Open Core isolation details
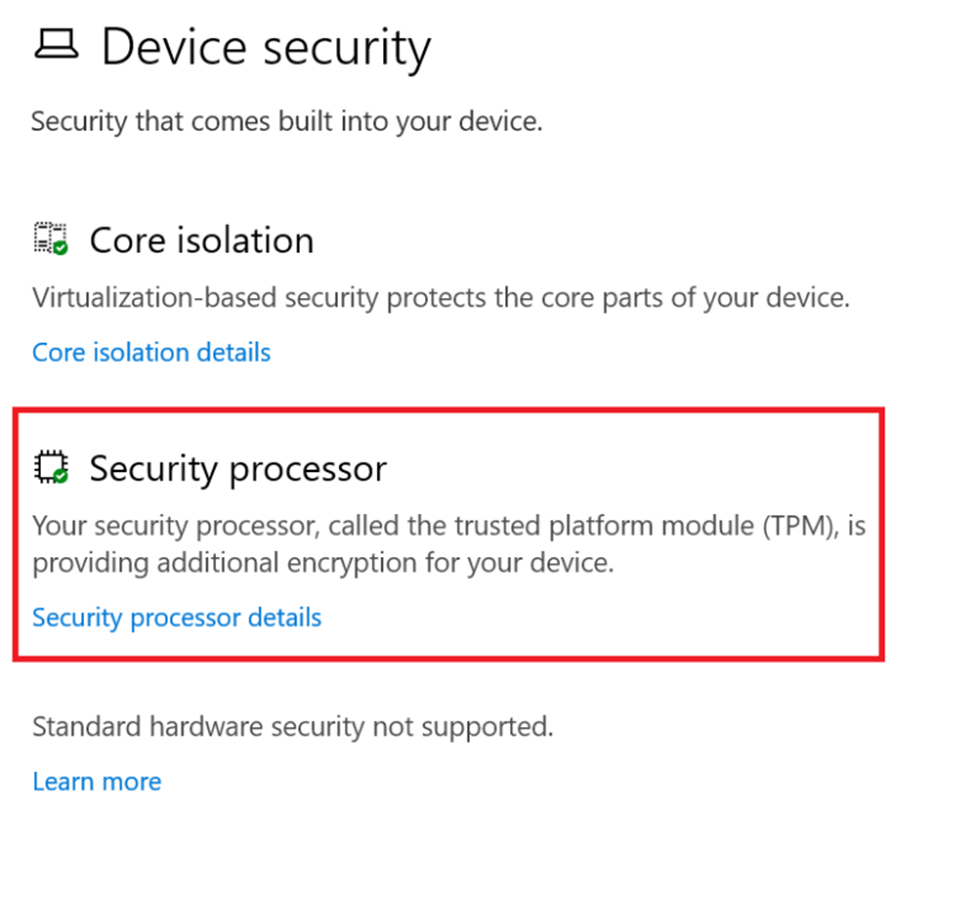Image resolution: width=975 pixels, height=900 pixels. pyautogui.click(x=151, y=352)
